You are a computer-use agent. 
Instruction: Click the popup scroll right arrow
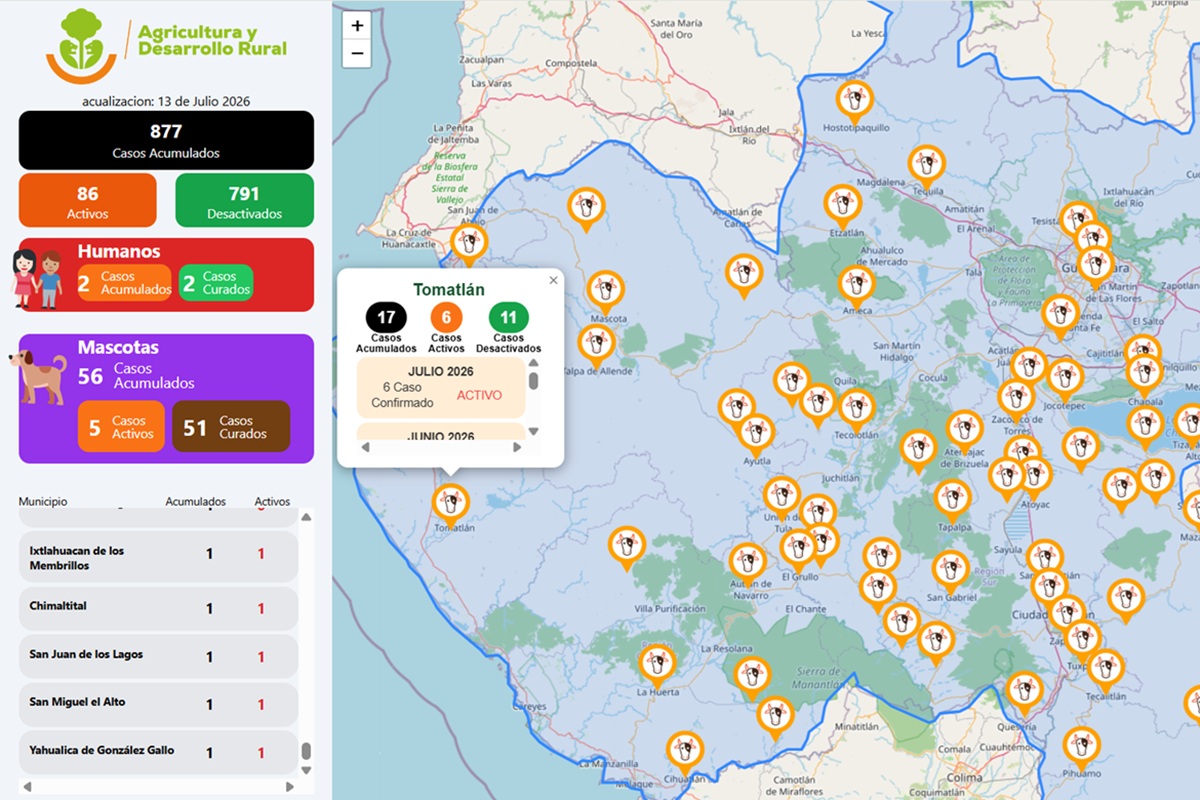click(517, 447)
